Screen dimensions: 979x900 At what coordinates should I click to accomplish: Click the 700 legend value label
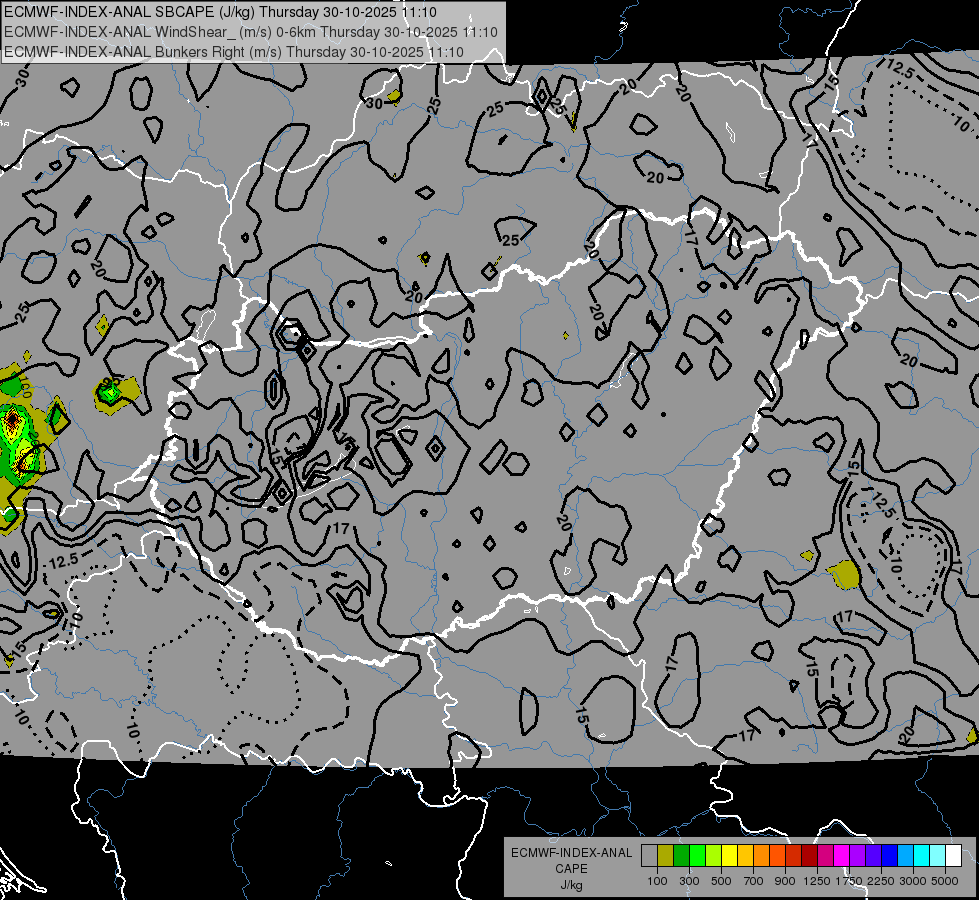pyautogui.click(x=753, y=881)
